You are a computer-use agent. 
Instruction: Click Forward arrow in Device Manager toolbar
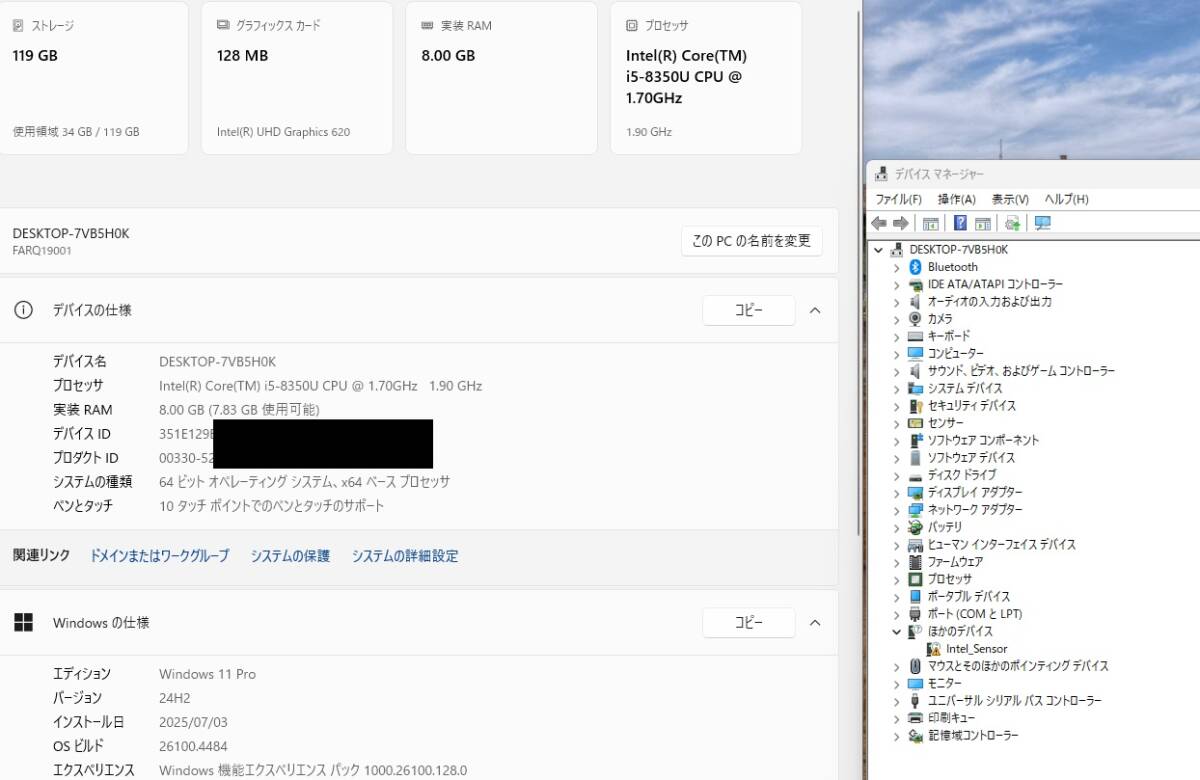click(x=901, y=223)
